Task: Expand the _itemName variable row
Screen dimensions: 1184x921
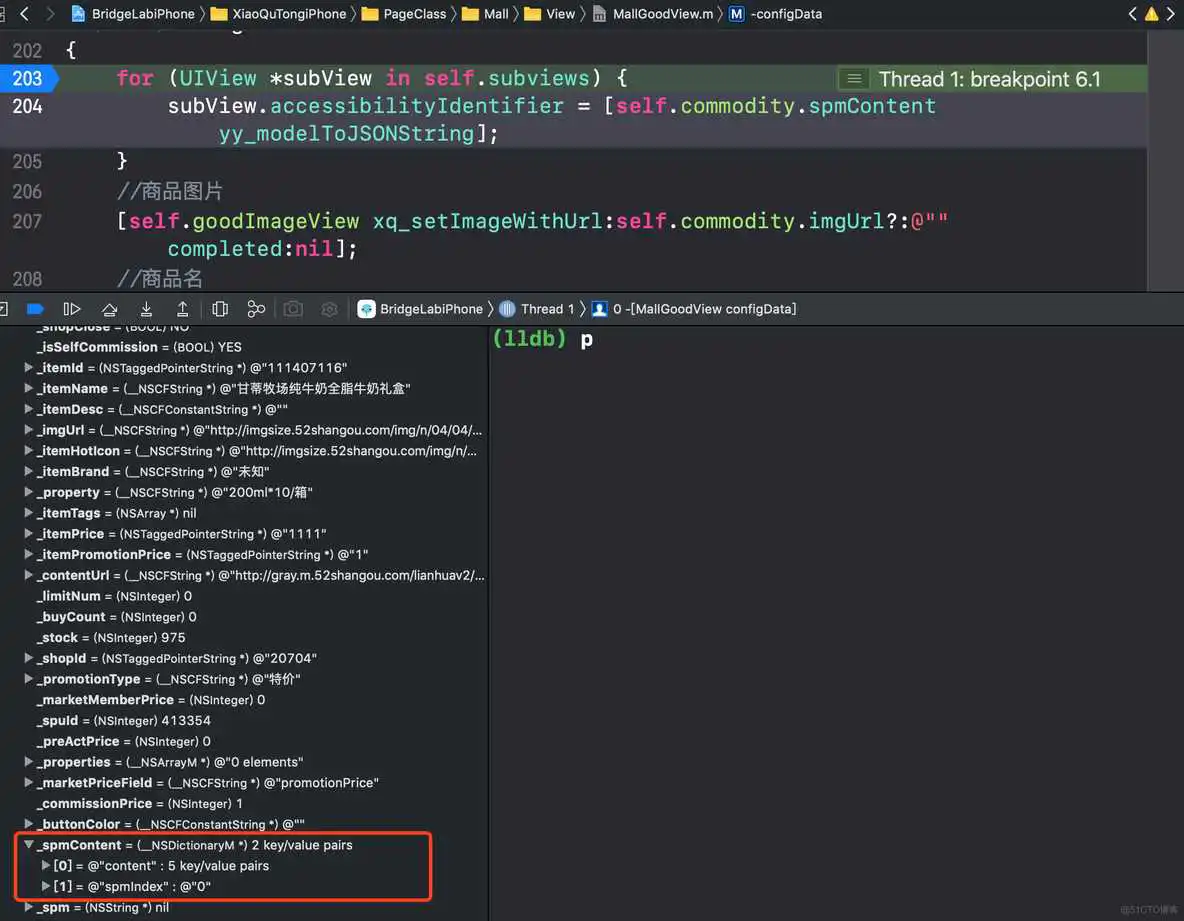Action: pyautogui.click(x=29, y=388)
